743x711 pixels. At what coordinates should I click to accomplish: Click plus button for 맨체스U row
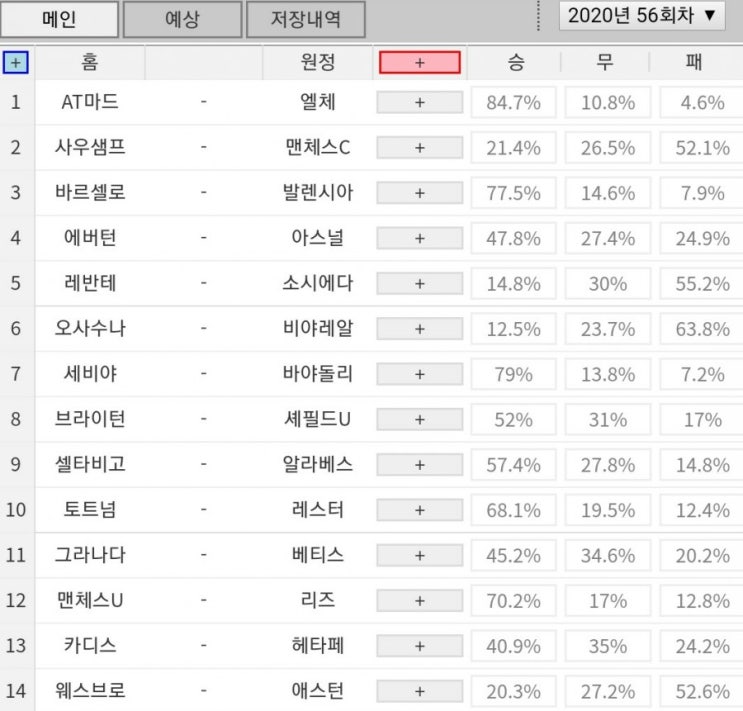(420, 601)
